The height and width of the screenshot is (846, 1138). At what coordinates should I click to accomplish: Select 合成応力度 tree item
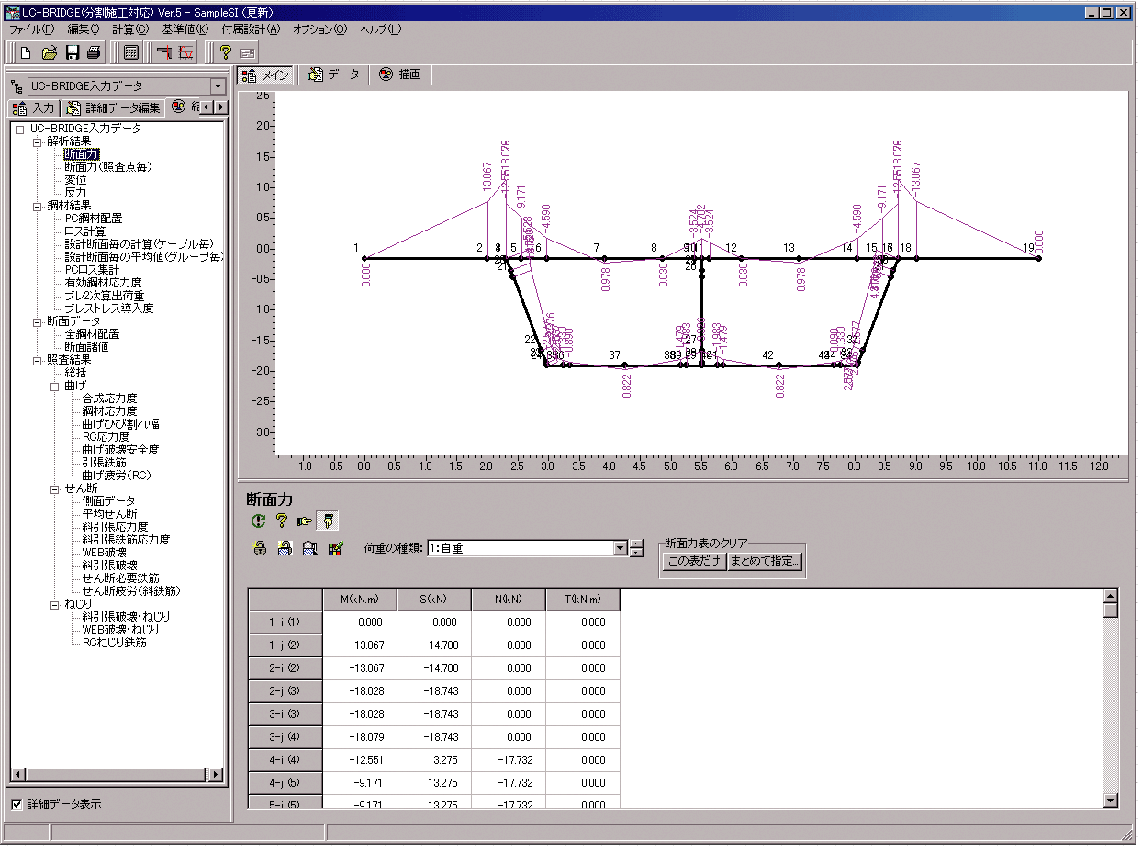point(110,398)
